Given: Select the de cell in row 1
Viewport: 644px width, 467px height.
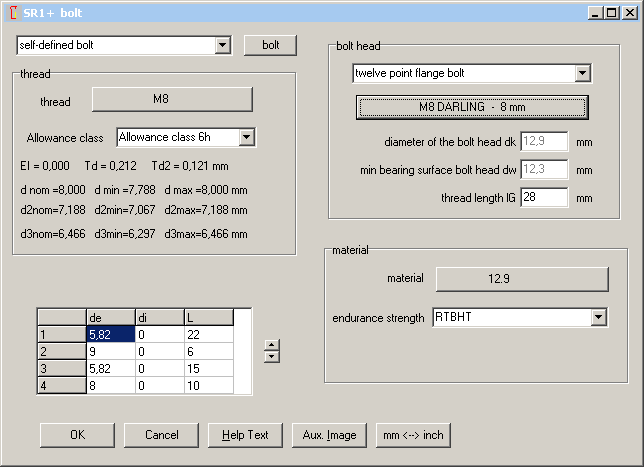Looking at the screenshot, I should tap(110, 335).
